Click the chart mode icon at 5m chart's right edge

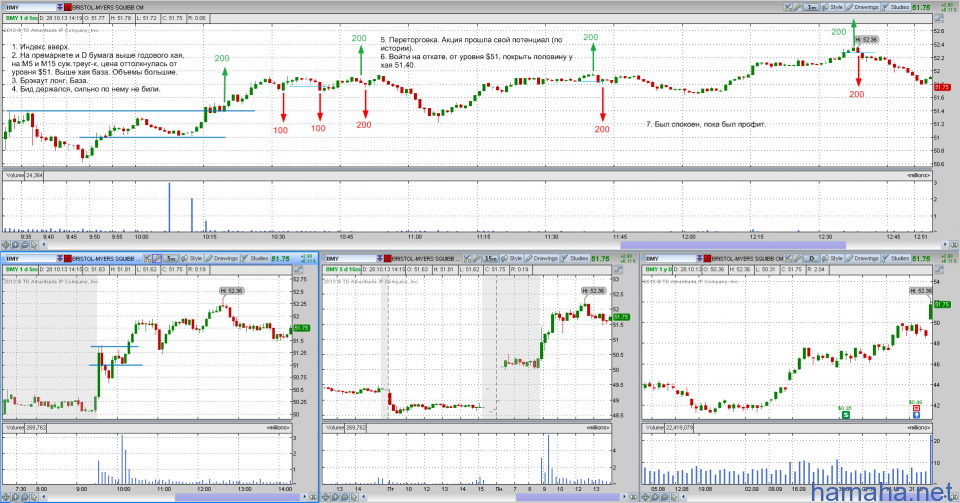299,269
